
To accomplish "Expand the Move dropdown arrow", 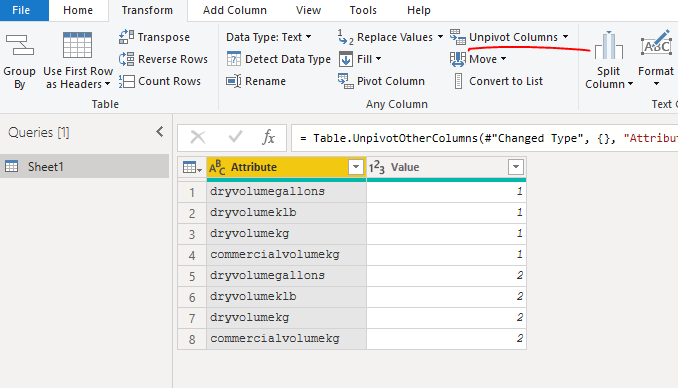I will click(503, 59).
